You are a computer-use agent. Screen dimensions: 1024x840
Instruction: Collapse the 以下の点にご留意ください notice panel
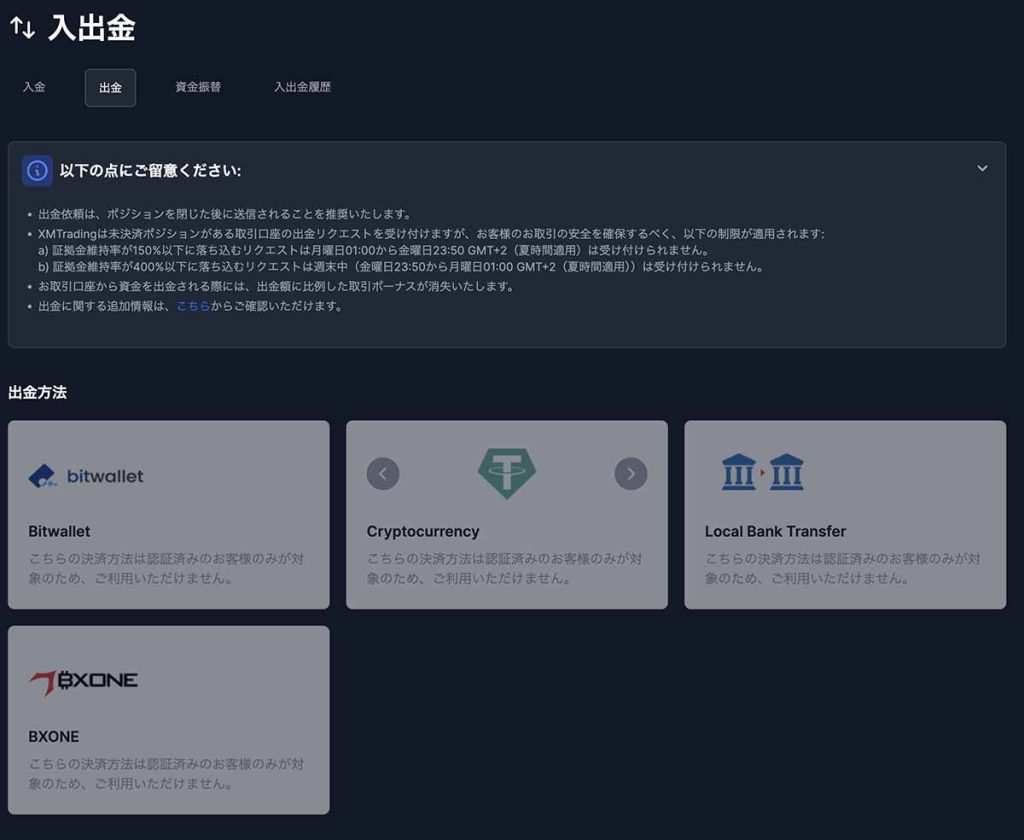tap(982, 169)
